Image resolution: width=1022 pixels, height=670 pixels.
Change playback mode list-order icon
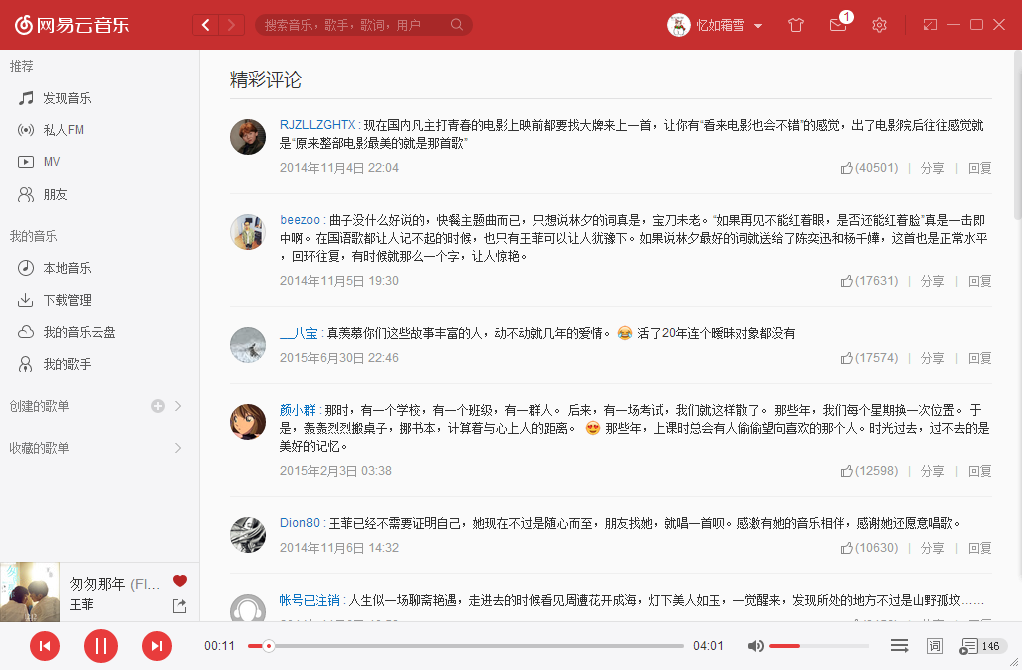tap(899, 646)
